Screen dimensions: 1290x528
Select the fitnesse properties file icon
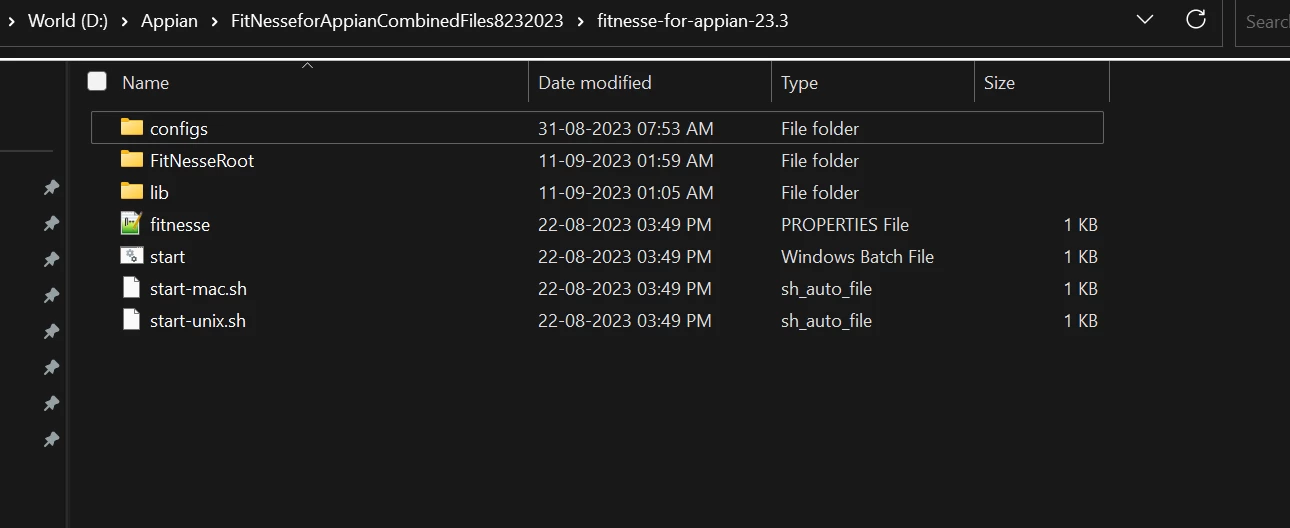132,223
